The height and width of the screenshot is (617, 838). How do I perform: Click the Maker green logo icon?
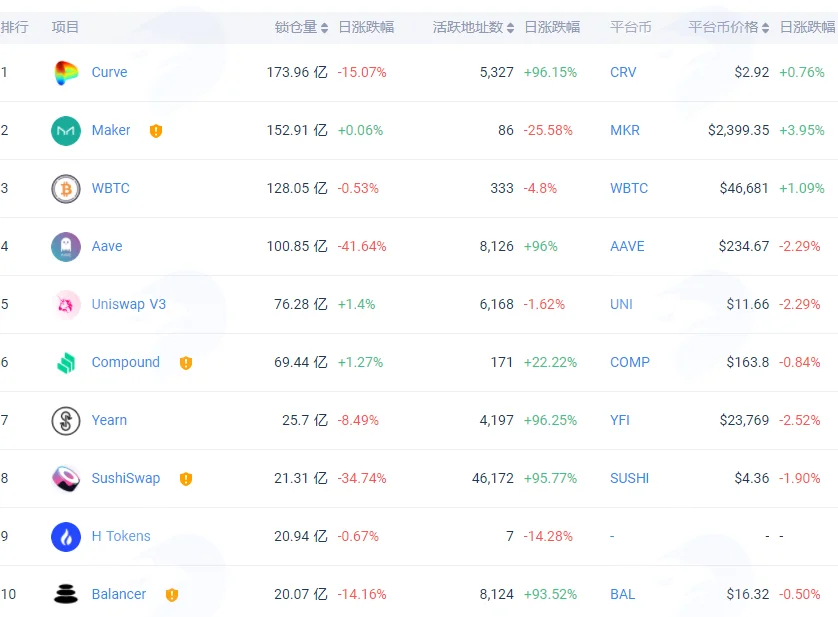(x=66, y=131)
